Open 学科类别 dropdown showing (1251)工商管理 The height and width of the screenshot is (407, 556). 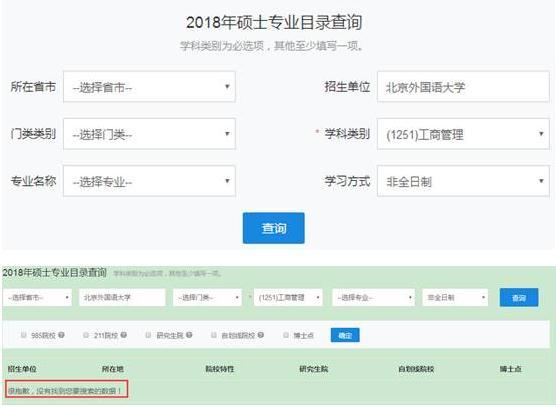[463, 134]
